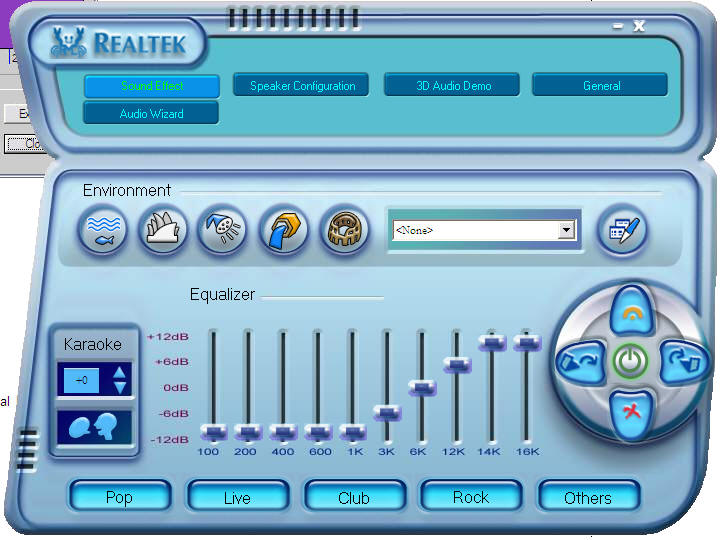Click the <None> environment combo box

(484, 230)
